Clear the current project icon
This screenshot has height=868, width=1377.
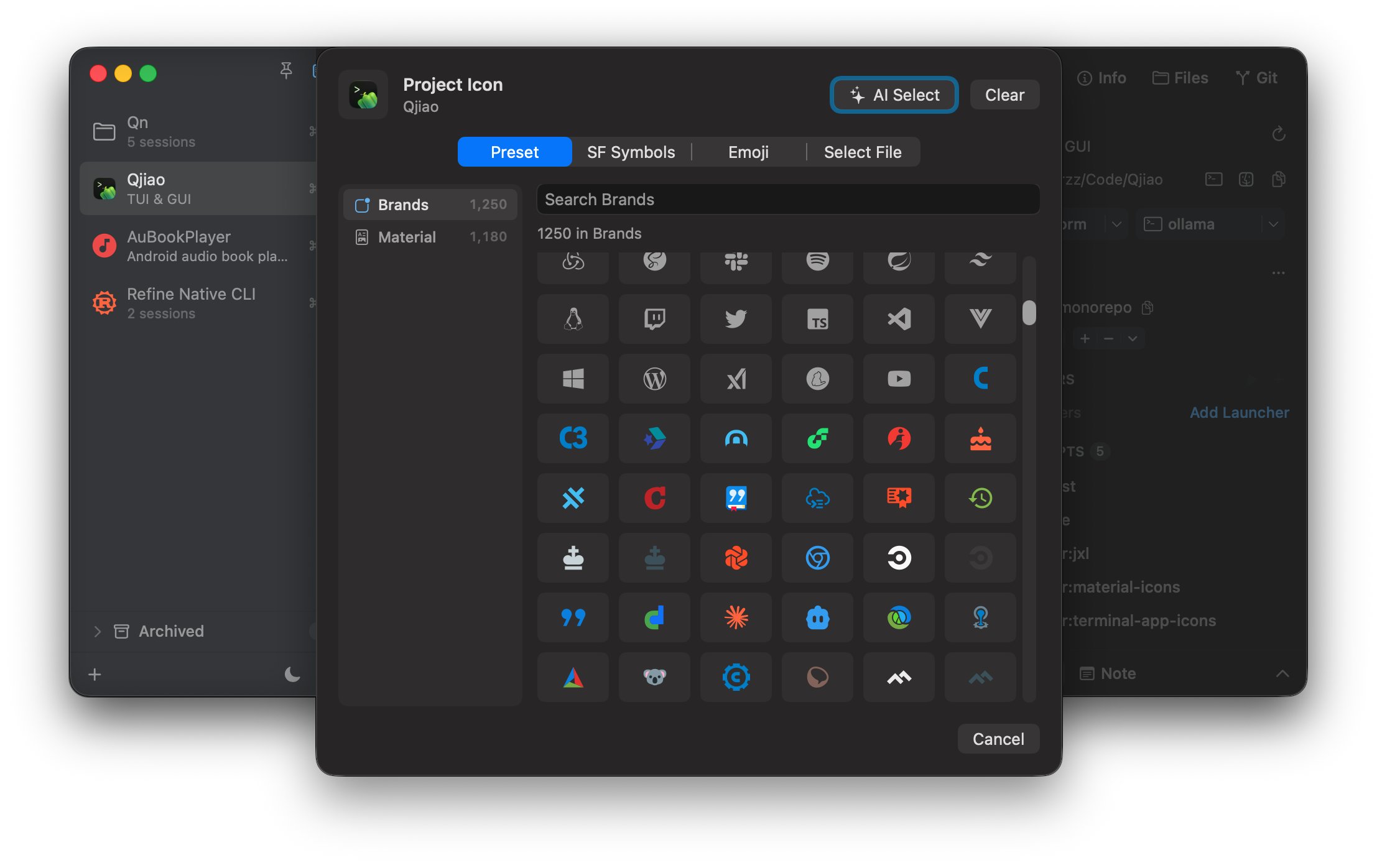coord(1004,95)
